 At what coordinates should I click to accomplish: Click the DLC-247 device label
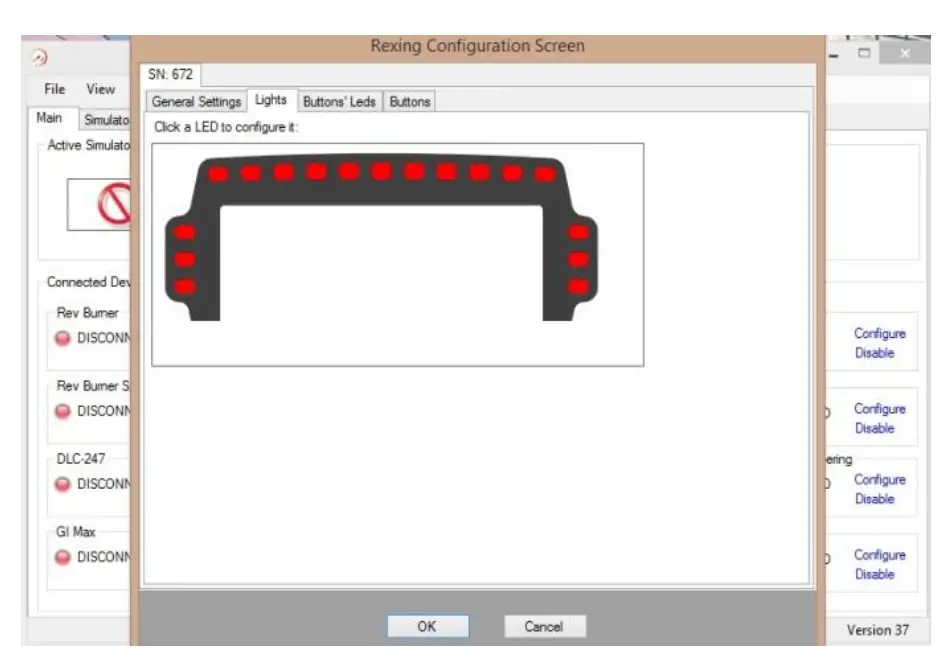point(80,459)
